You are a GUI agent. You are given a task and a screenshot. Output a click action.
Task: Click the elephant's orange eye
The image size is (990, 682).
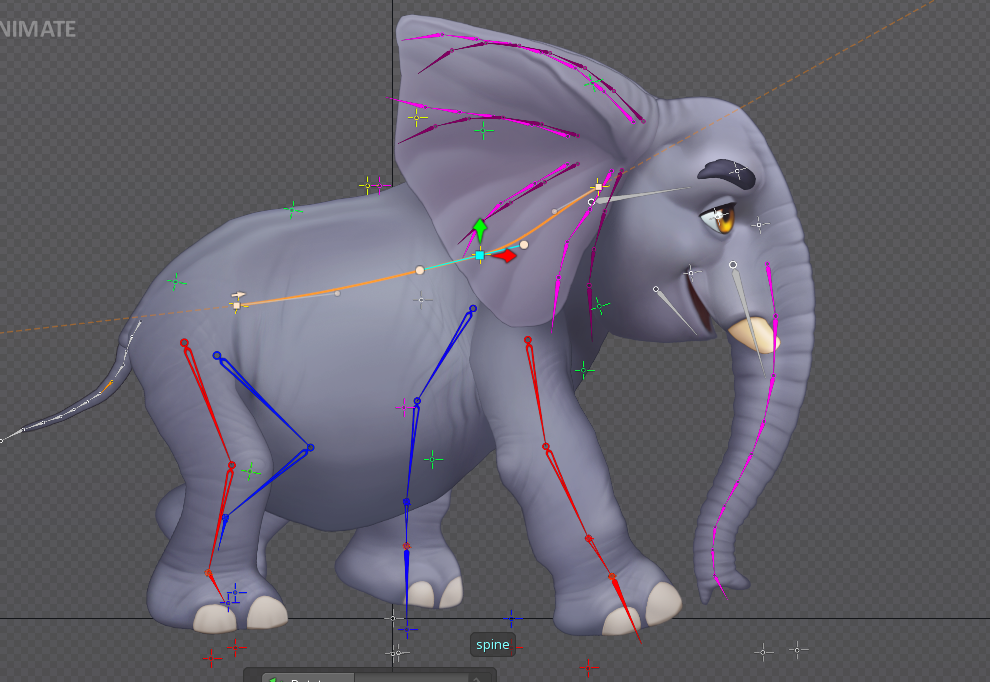(x=720, y=216)
